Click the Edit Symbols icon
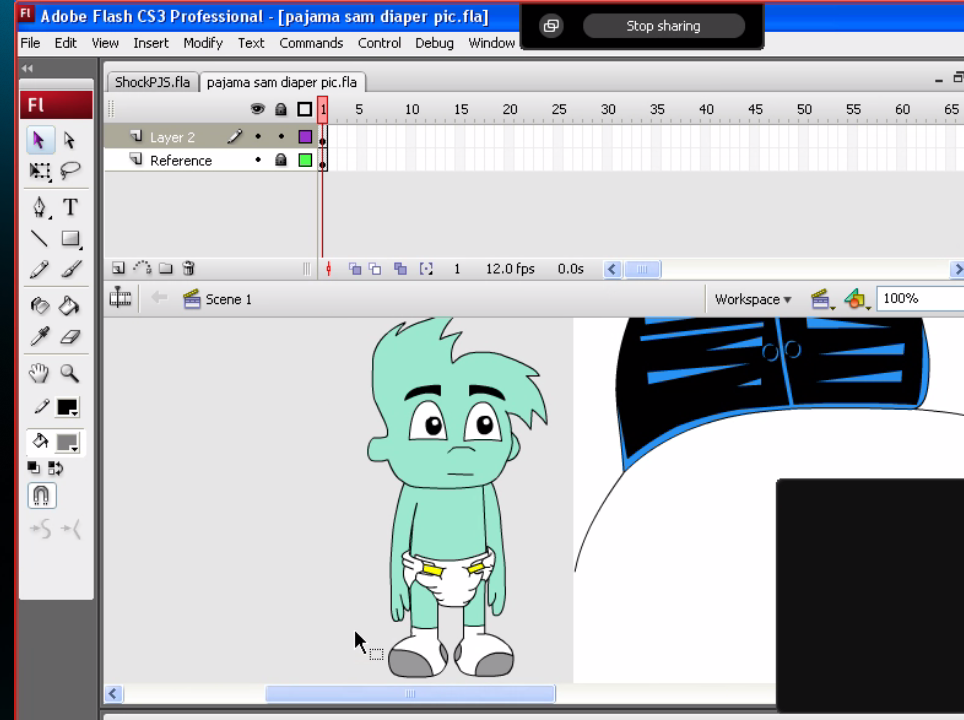This screenshot has height=720, width=964. pyautogui.click(x=856, y=299)
